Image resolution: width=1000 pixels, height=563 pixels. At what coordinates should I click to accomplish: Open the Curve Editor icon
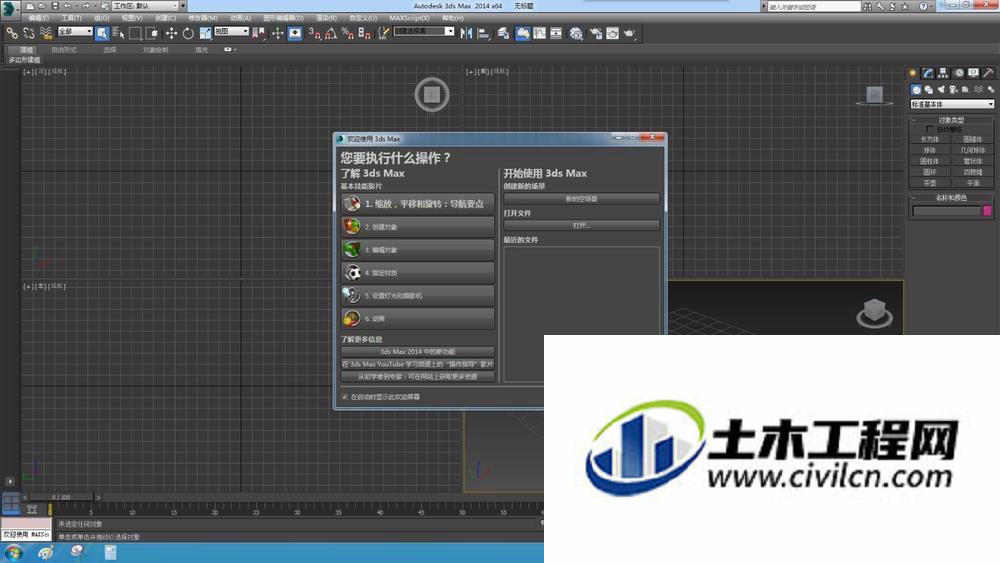(x=540, y=33)
